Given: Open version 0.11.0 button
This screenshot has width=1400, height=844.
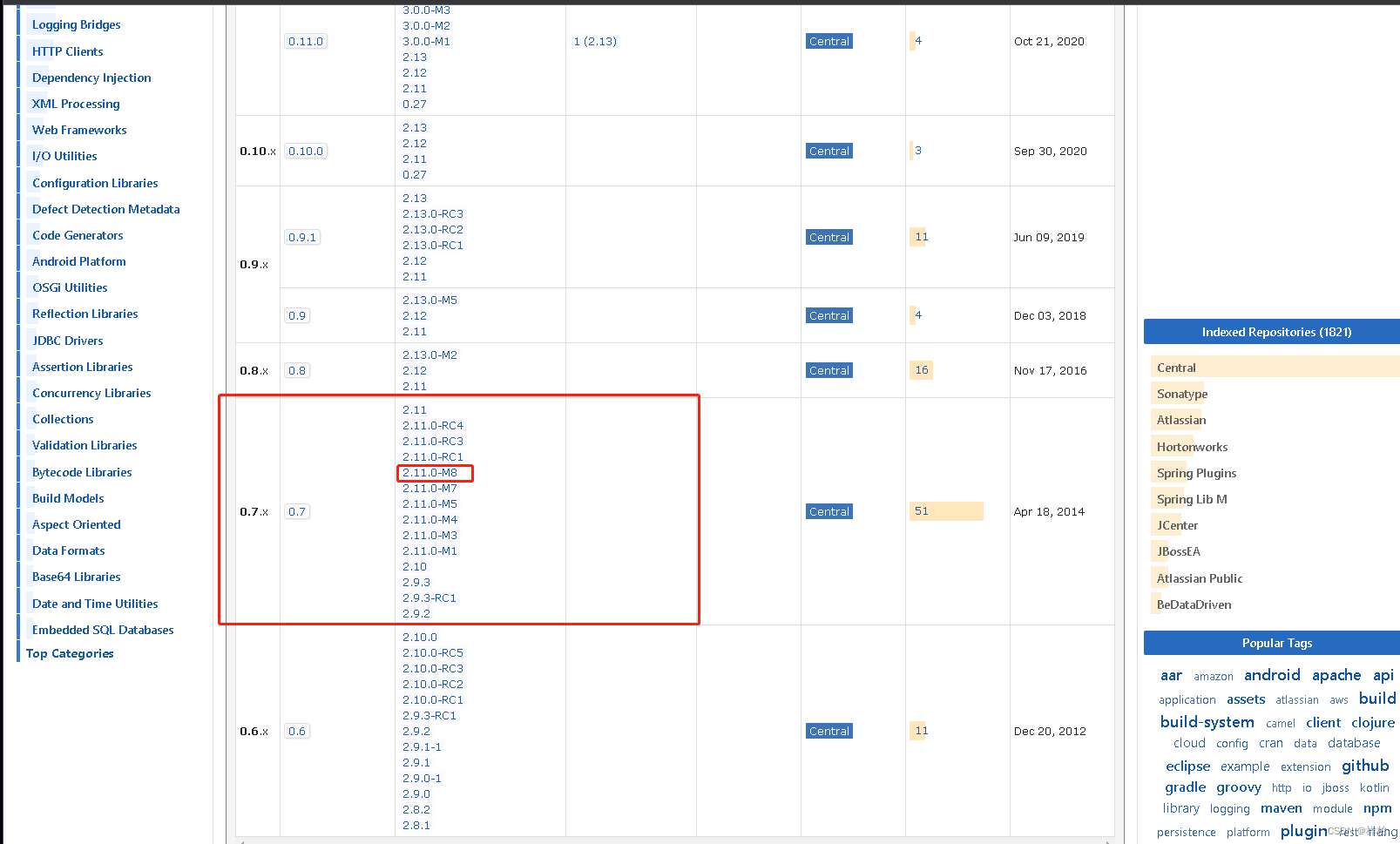Looking at the screenshot, I should point(306,41).
